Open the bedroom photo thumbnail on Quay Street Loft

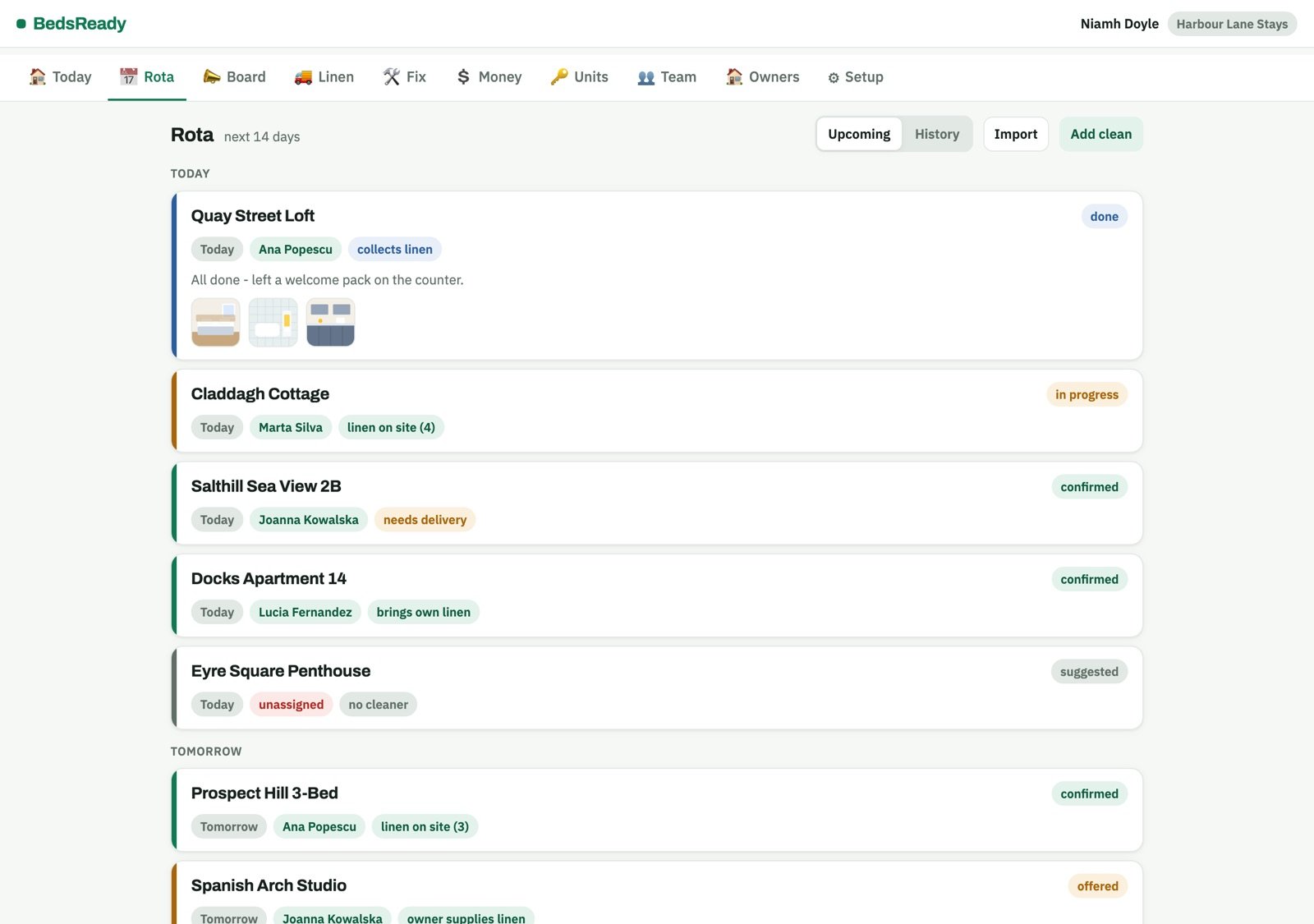tap(215, 322)
